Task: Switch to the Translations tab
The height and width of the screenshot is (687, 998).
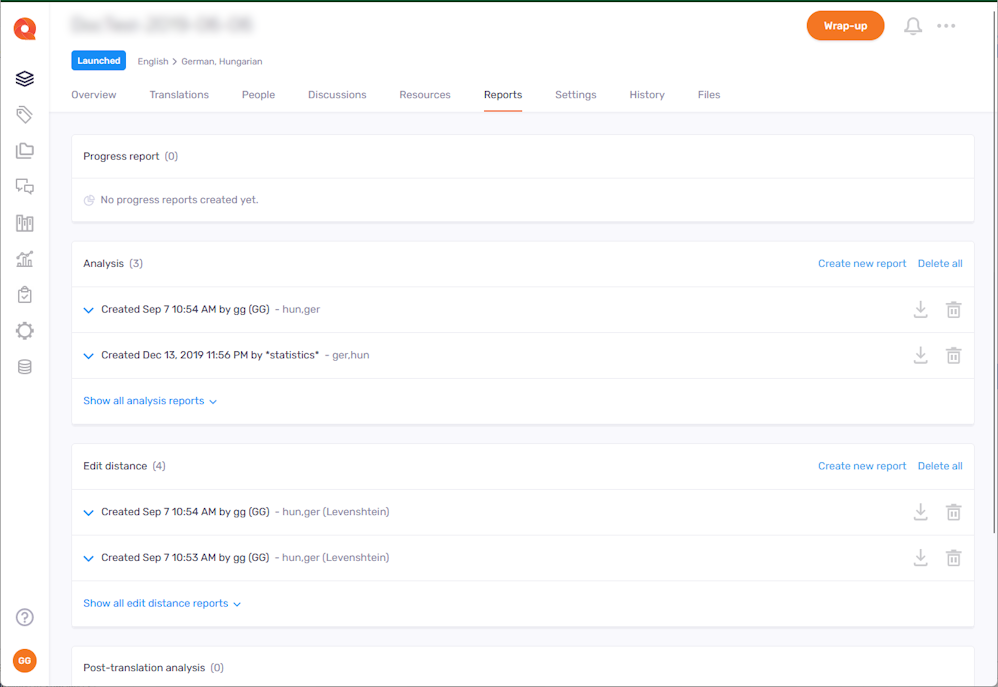Action: point(179,95)
